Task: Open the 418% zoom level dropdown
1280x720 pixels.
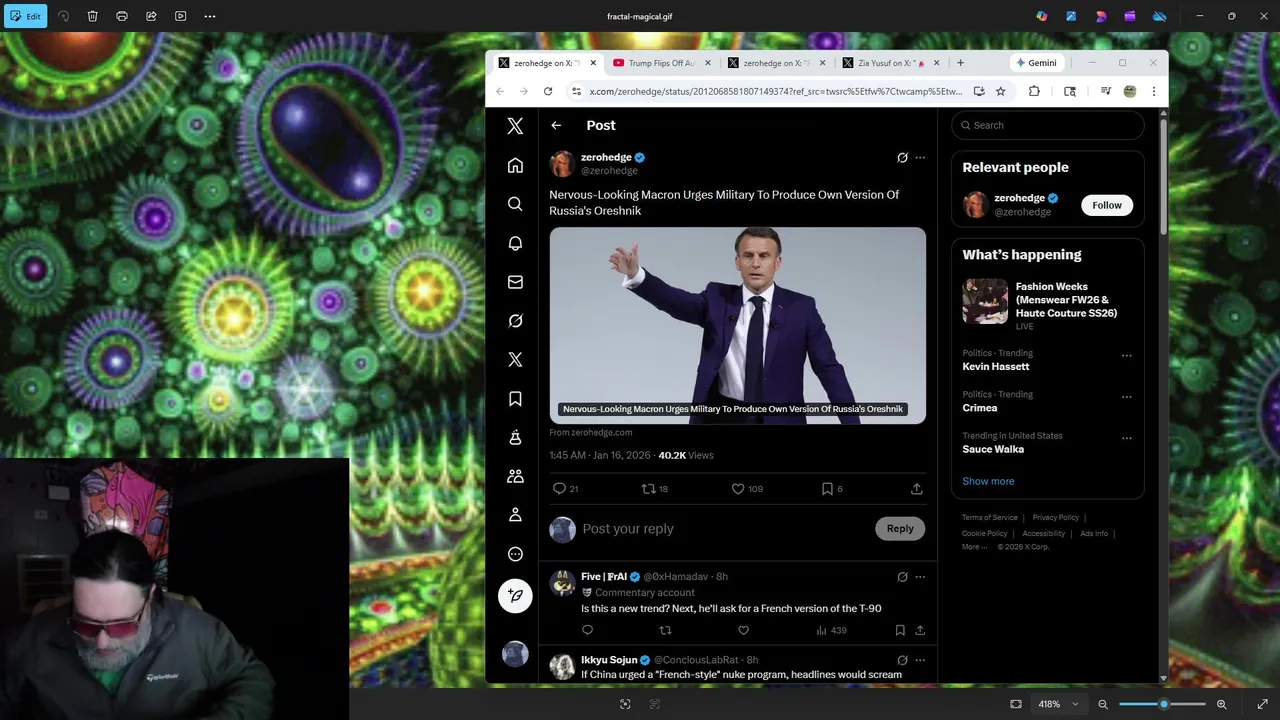Action: 1058,704
